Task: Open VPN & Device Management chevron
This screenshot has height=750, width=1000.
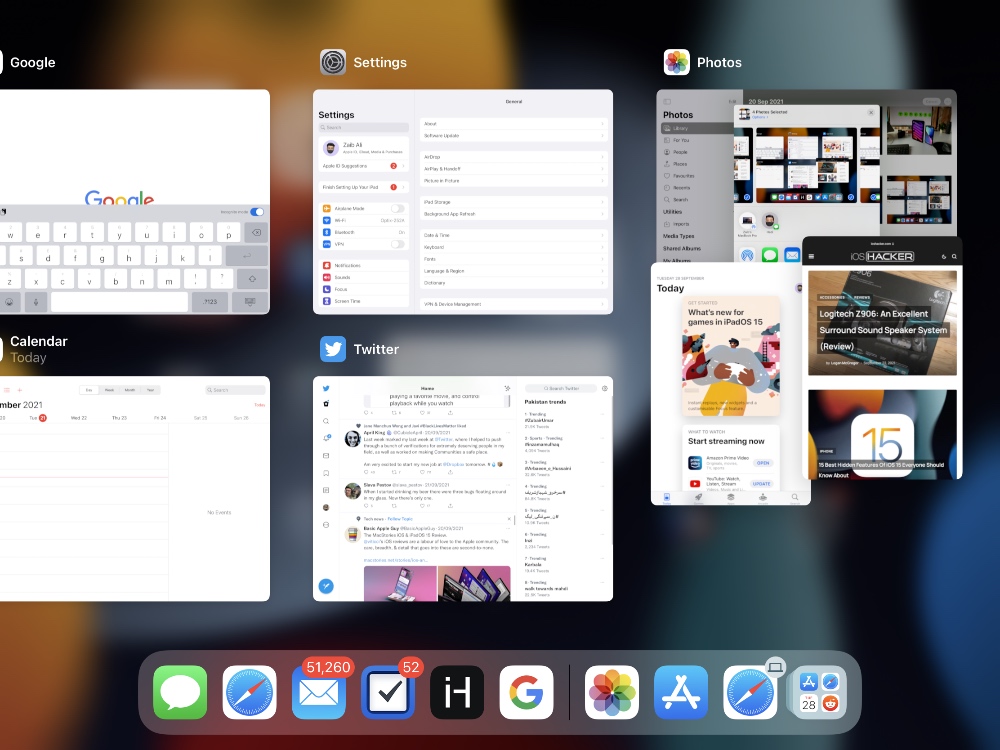Action: click(x=602, y=304)
